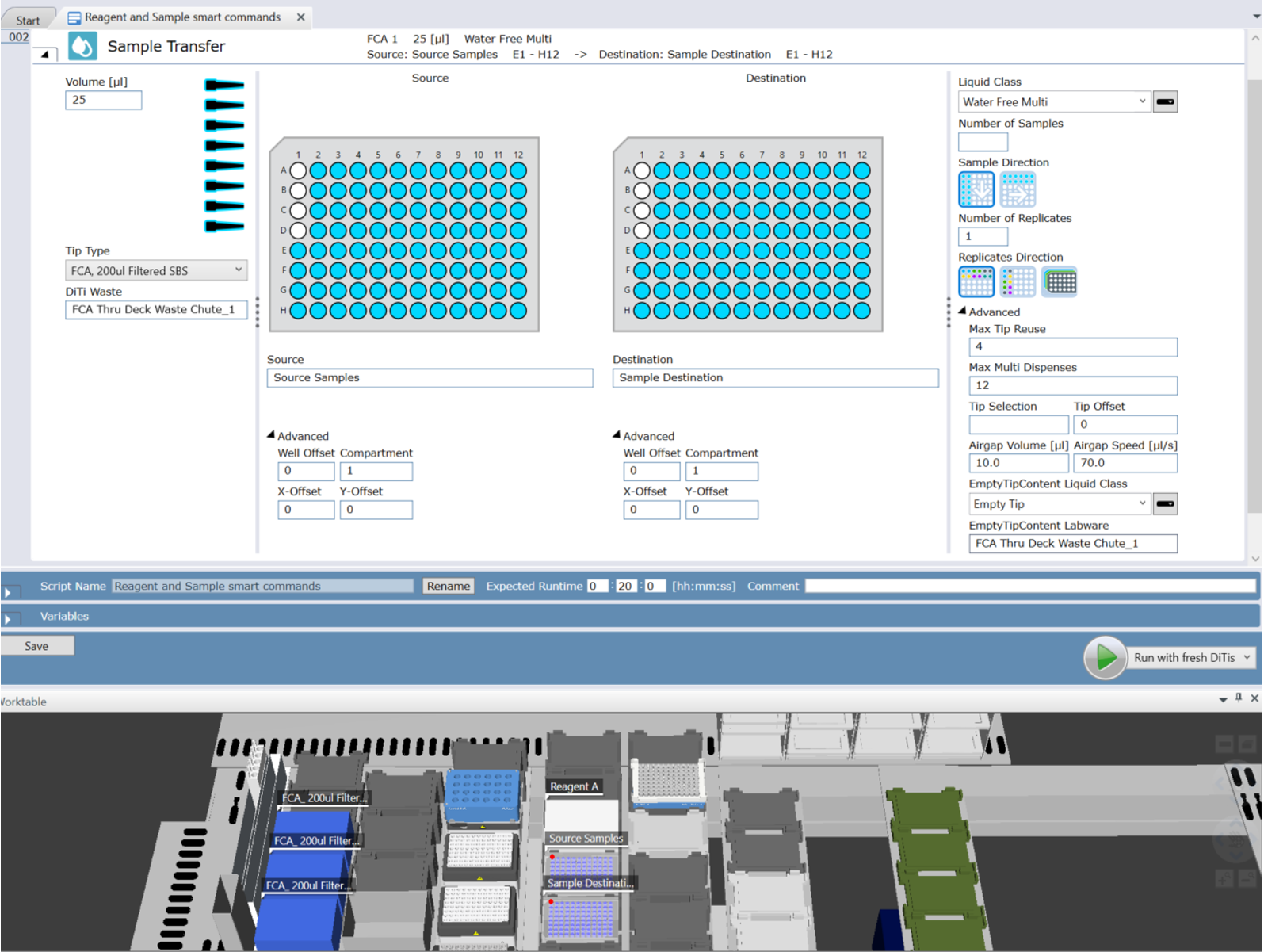Choose column-wise Replicates Direction icon

(1018, 281)
